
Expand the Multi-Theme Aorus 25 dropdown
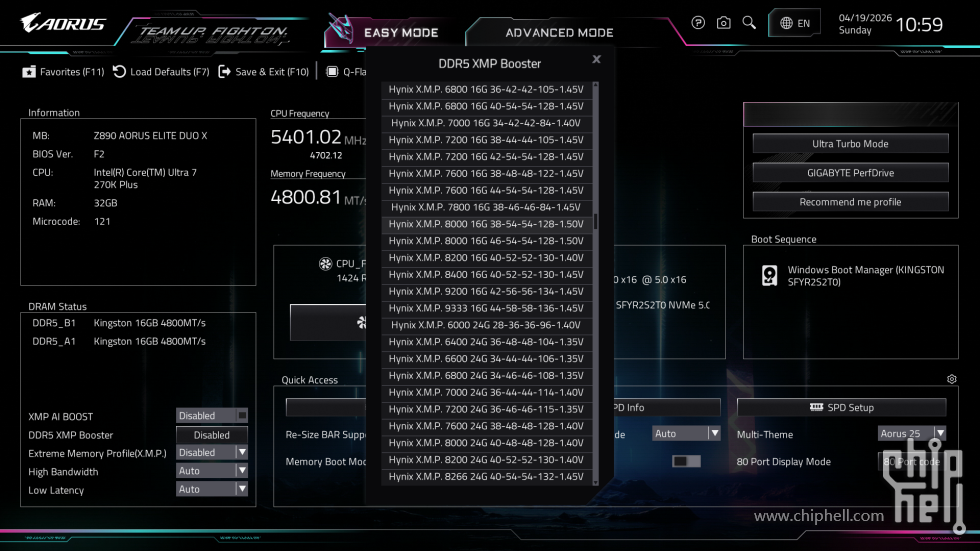911,433
